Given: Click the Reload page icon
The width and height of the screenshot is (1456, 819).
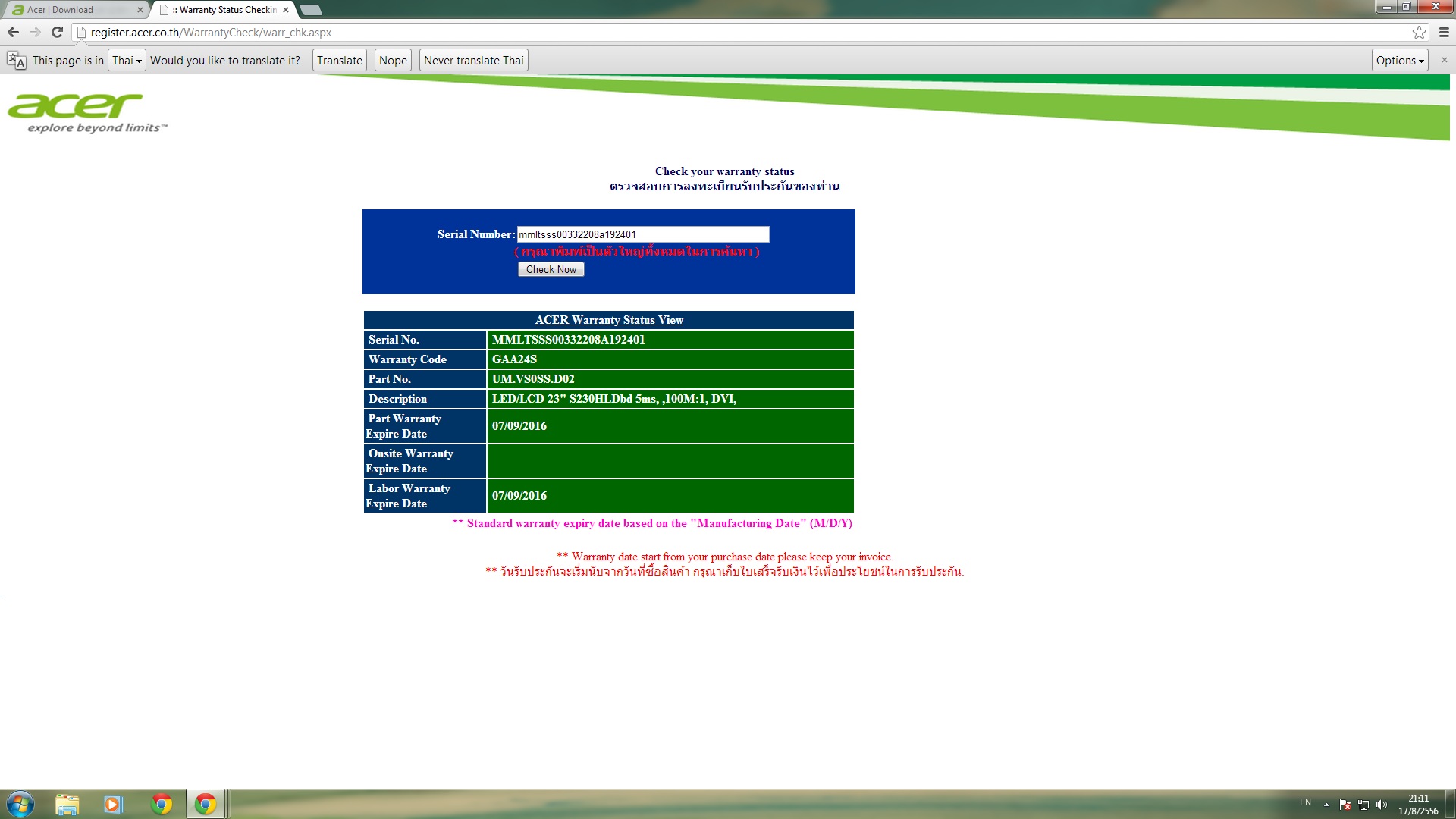Looking at the screenshot, I should (57, 32).
